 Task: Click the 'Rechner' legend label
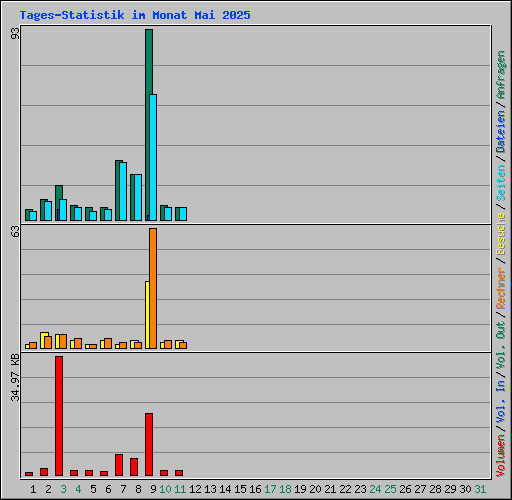(x=501, y=288)
